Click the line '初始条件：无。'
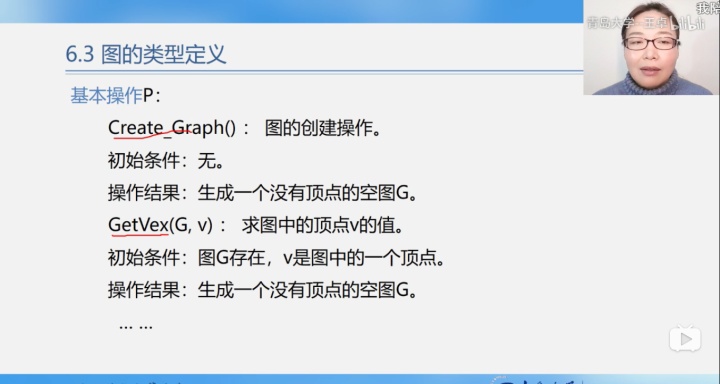Viewport: 720px width, 384px height. pyautogui.click(x=166, y=161)
